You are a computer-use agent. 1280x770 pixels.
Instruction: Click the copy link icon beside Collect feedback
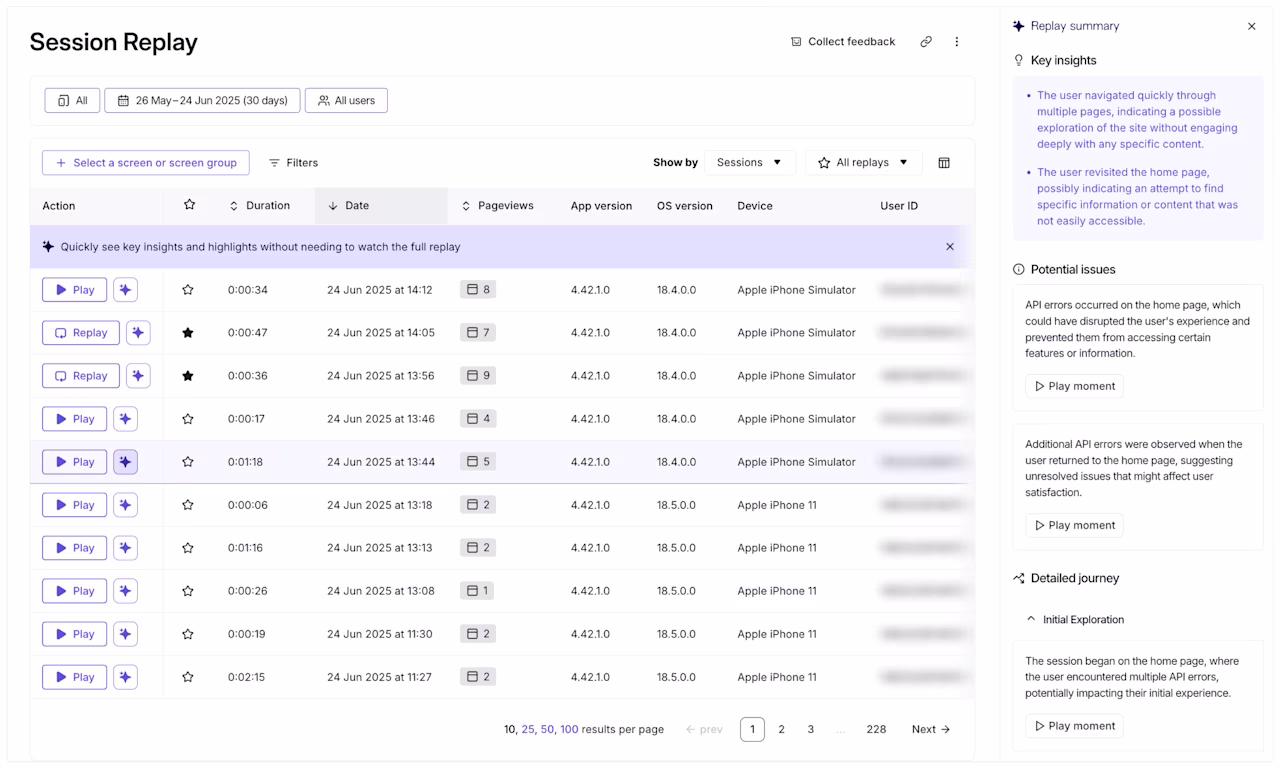pos(926,42)
